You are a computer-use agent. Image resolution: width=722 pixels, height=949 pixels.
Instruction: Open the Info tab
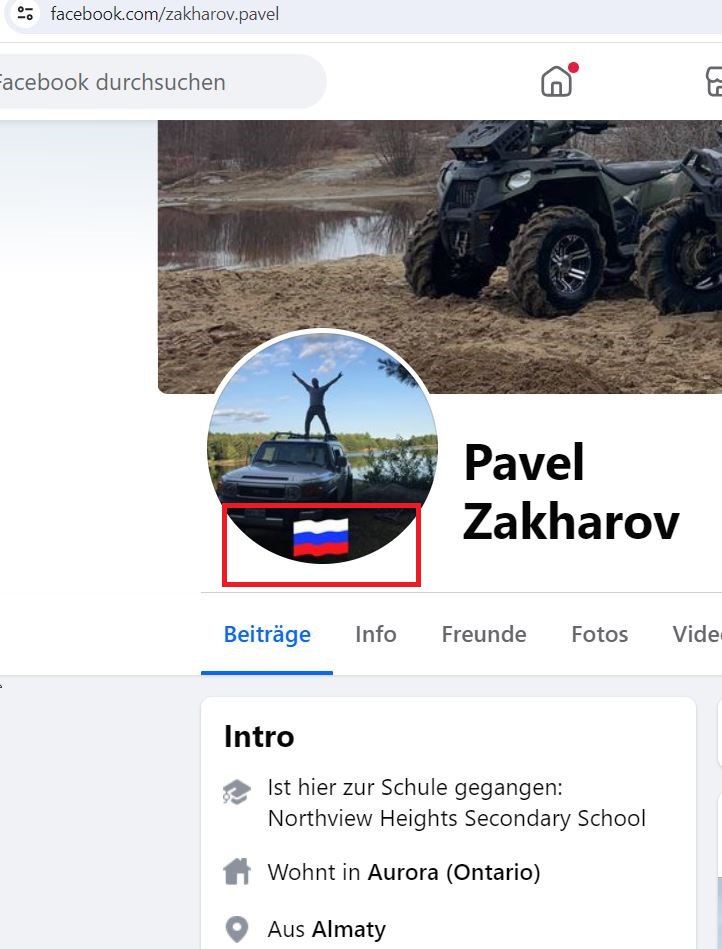376,634
